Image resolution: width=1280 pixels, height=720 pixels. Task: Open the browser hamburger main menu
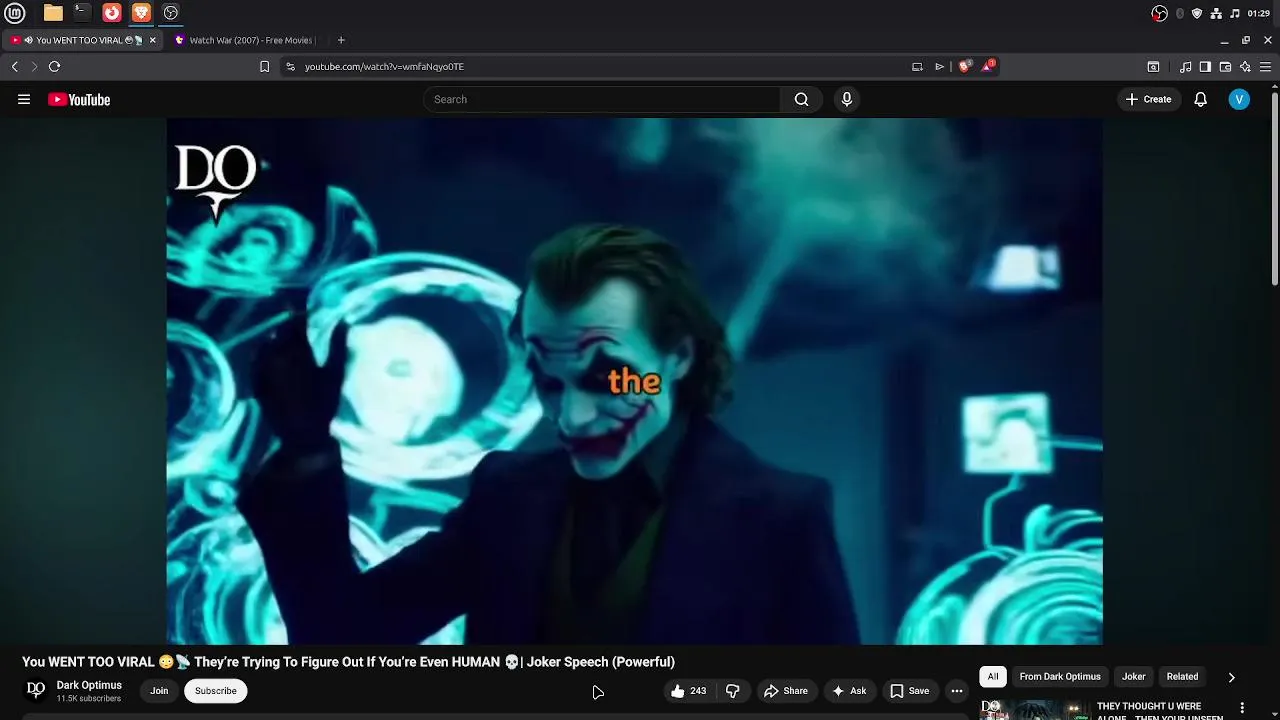click(1265, 66)
